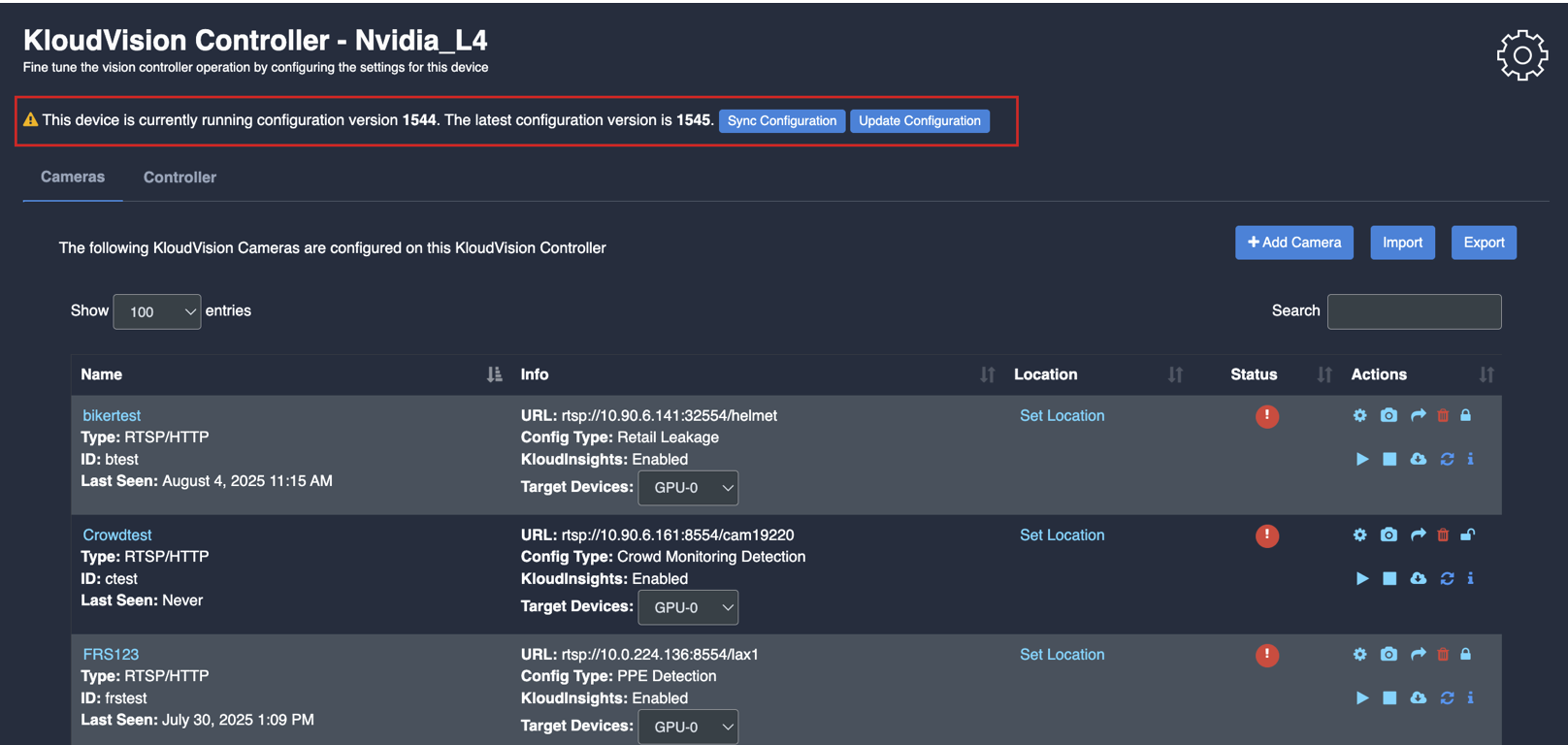The image size is (1568, 745).
Task: Open the bikertest camera link
Action: coord(112,415)
